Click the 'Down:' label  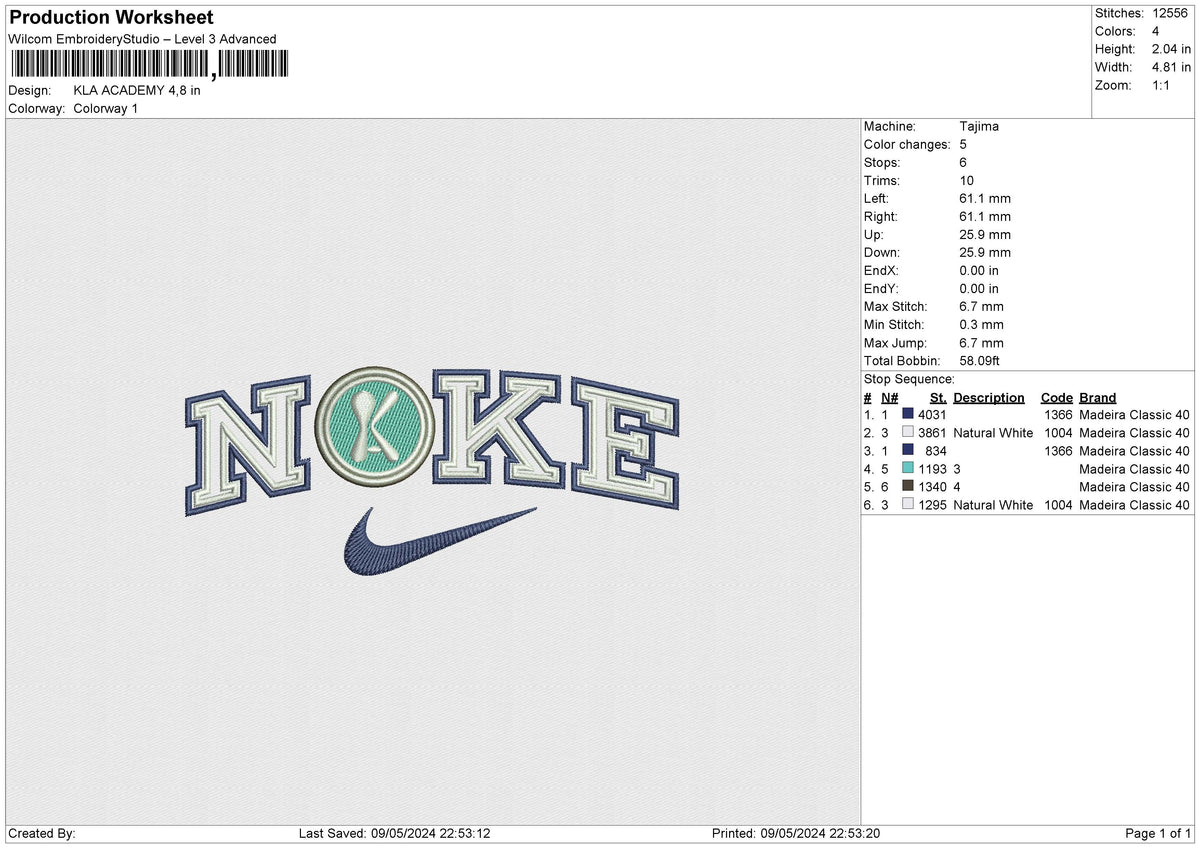(x=882, y=252)
